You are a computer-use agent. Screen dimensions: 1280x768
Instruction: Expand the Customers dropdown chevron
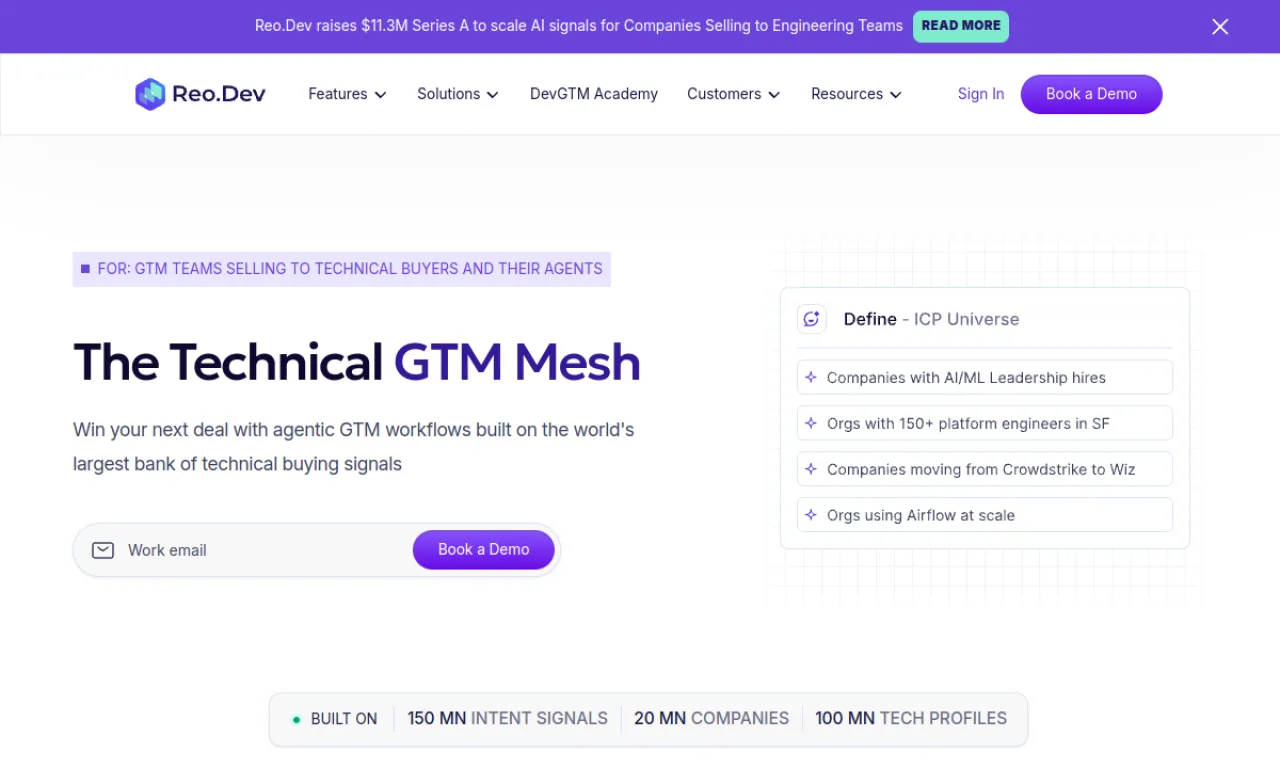pyautogui.click(x=774, y=95)
